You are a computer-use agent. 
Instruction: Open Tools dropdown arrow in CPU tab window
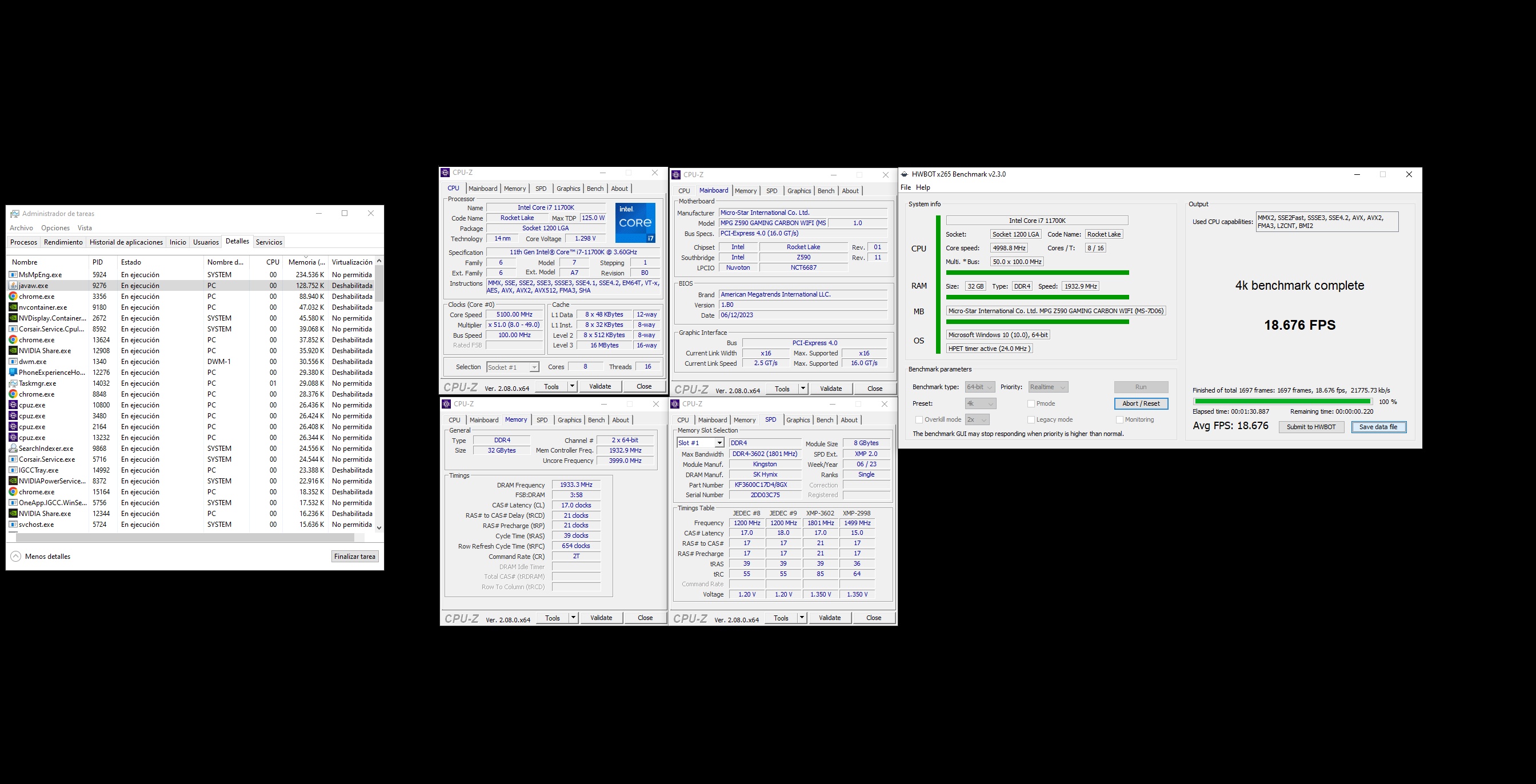[x=572, y=386]
